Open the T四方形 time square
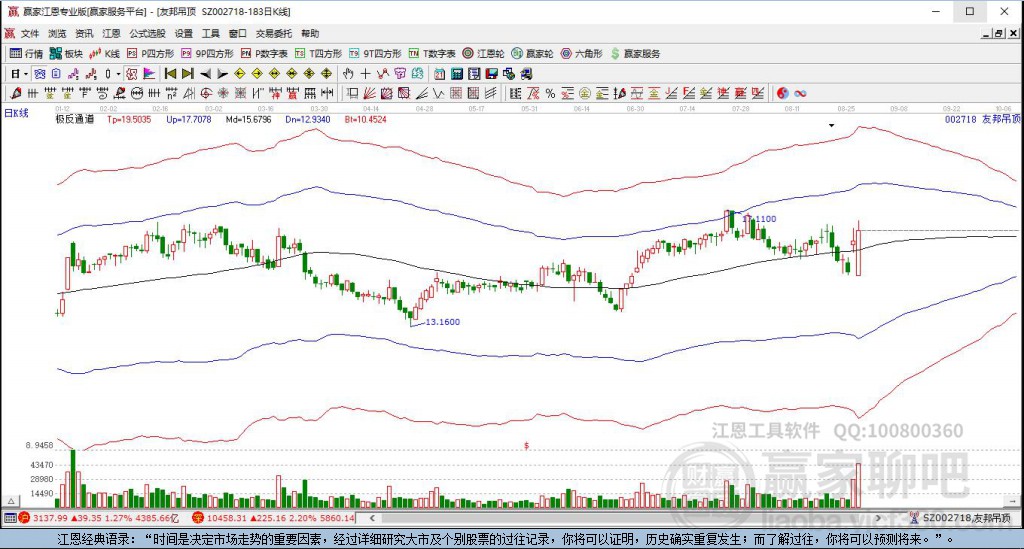The width and height of the screenshot is (1024, 549). pyautogui.click(x=318, y=54)
